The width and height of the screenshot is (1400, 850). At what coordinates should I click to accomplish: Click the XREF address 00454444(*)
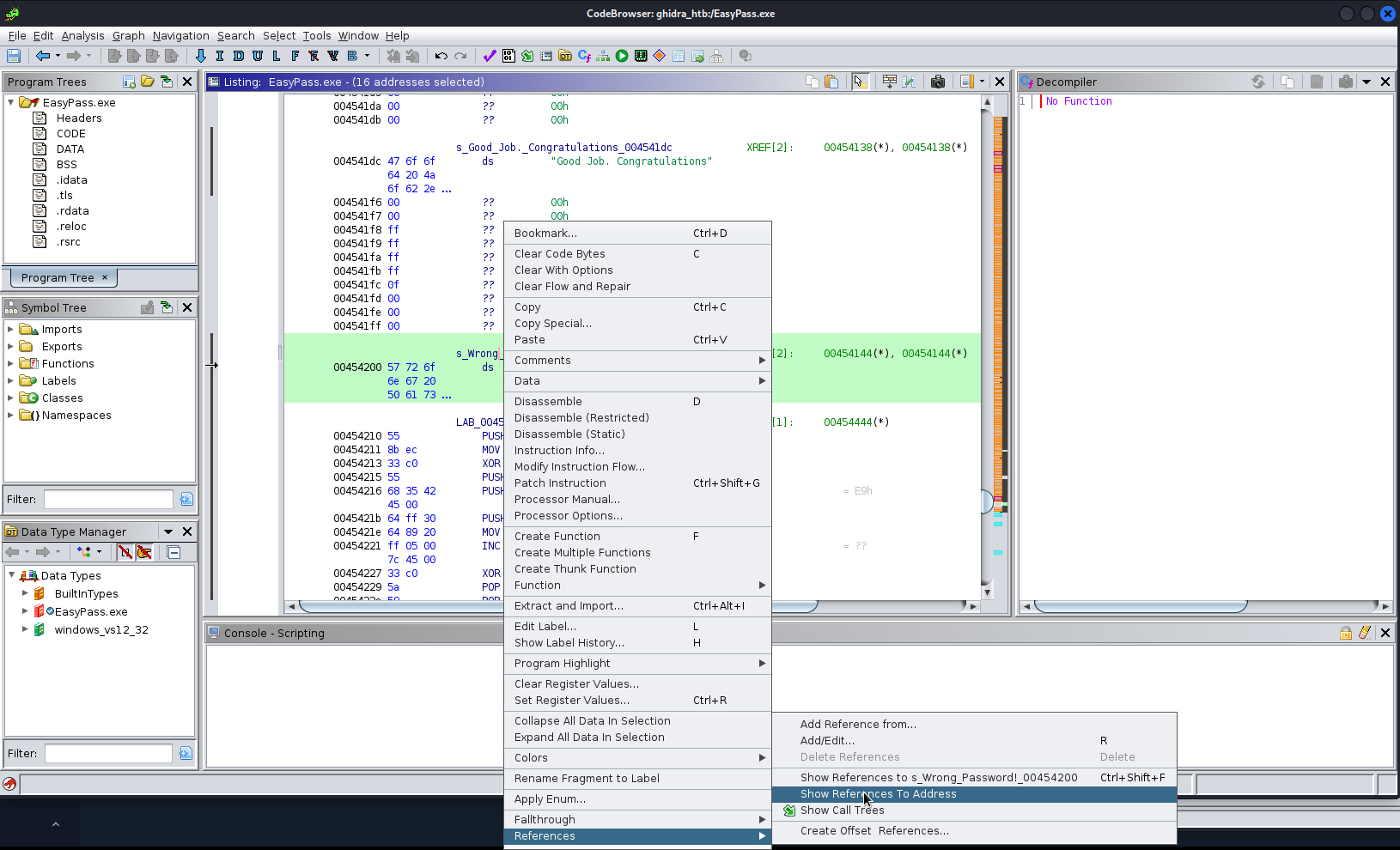[x=856, y=422]
